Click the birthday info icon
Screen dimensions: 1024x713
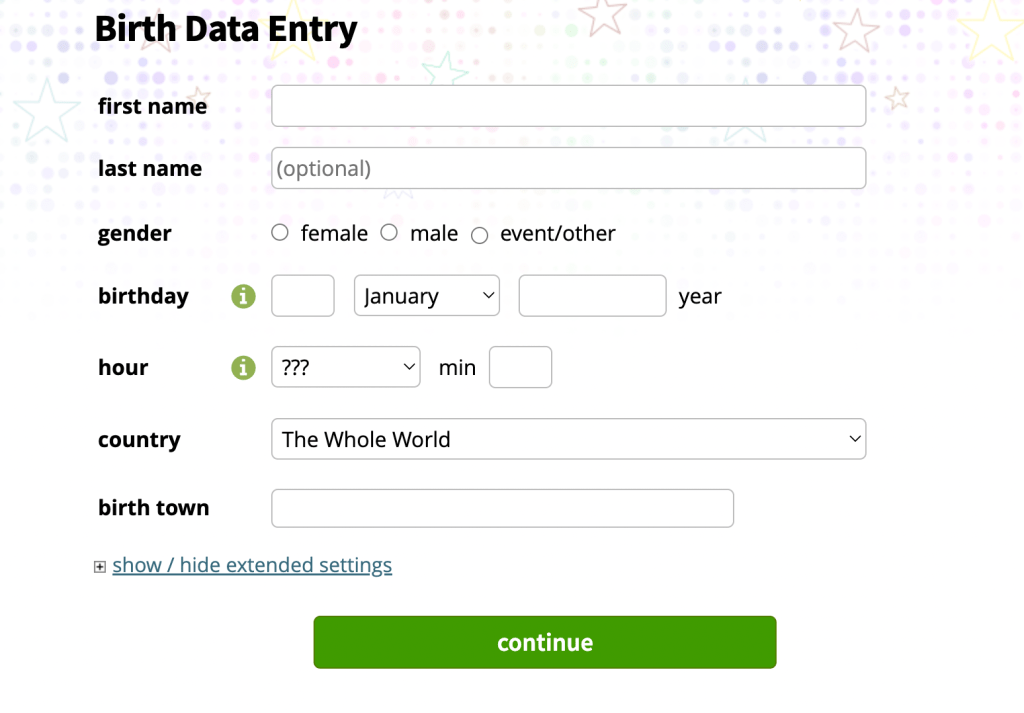click(x=243, y=296)
